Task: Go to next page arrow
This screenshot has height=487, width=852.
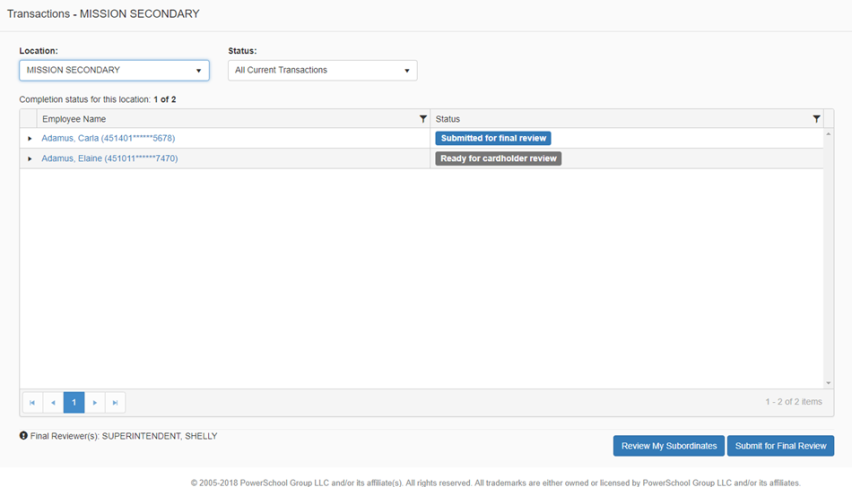Action: point(95,403)
